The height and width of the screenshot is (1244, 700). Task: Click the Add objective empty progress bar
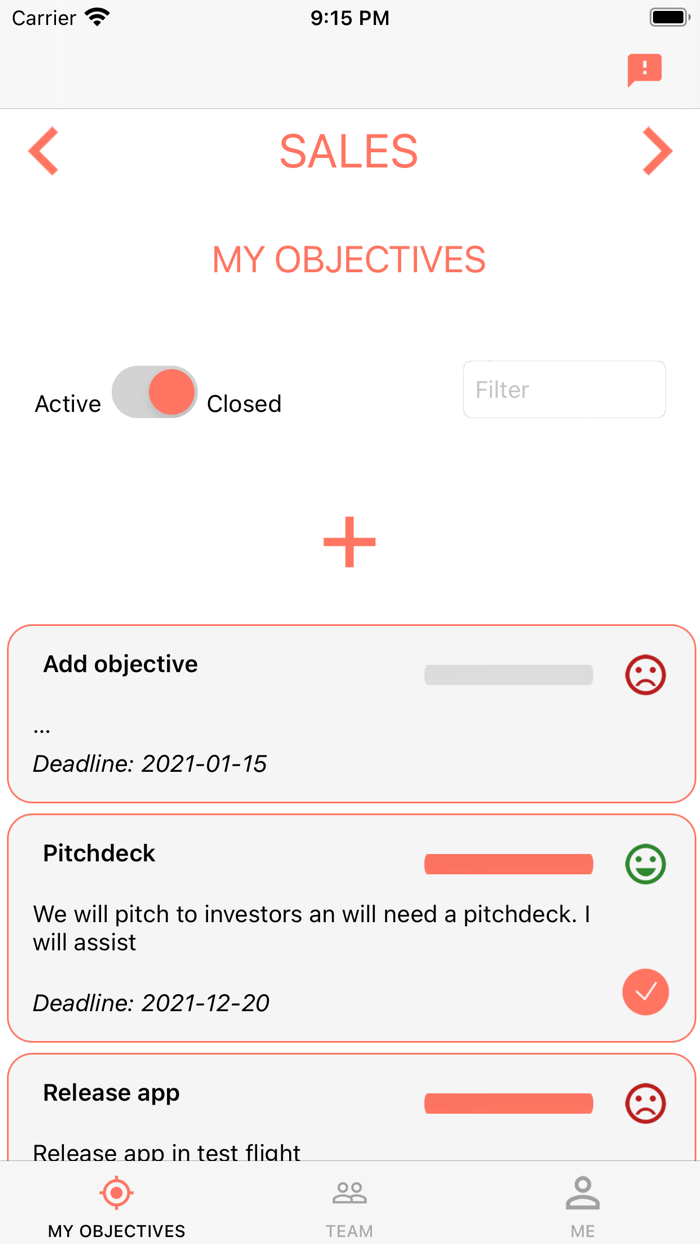point(509,675)
